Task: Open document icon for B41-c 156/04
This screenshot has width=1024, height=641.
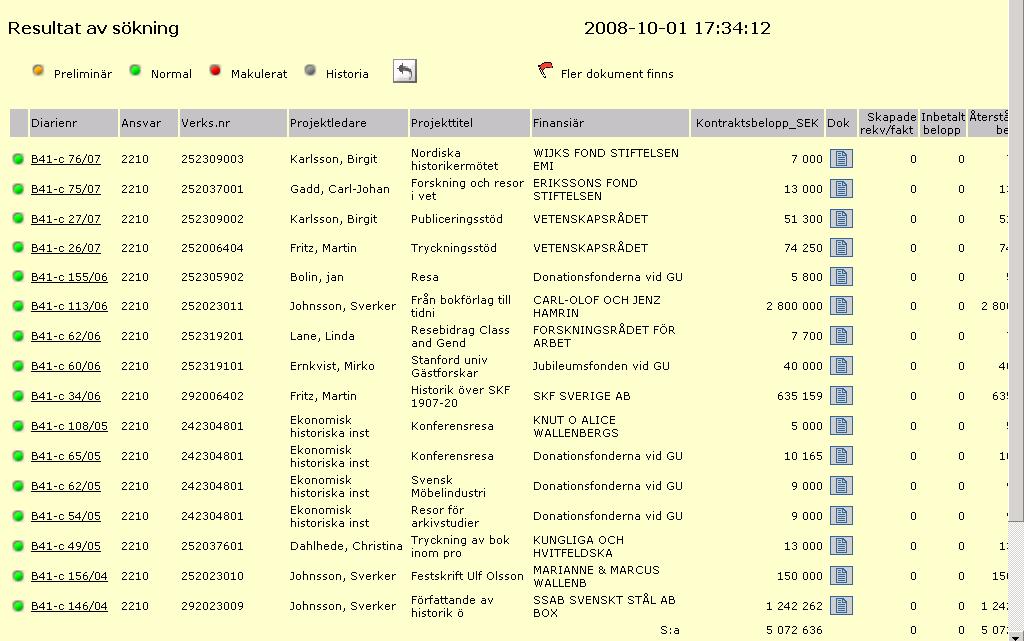Action: [841, 576]
